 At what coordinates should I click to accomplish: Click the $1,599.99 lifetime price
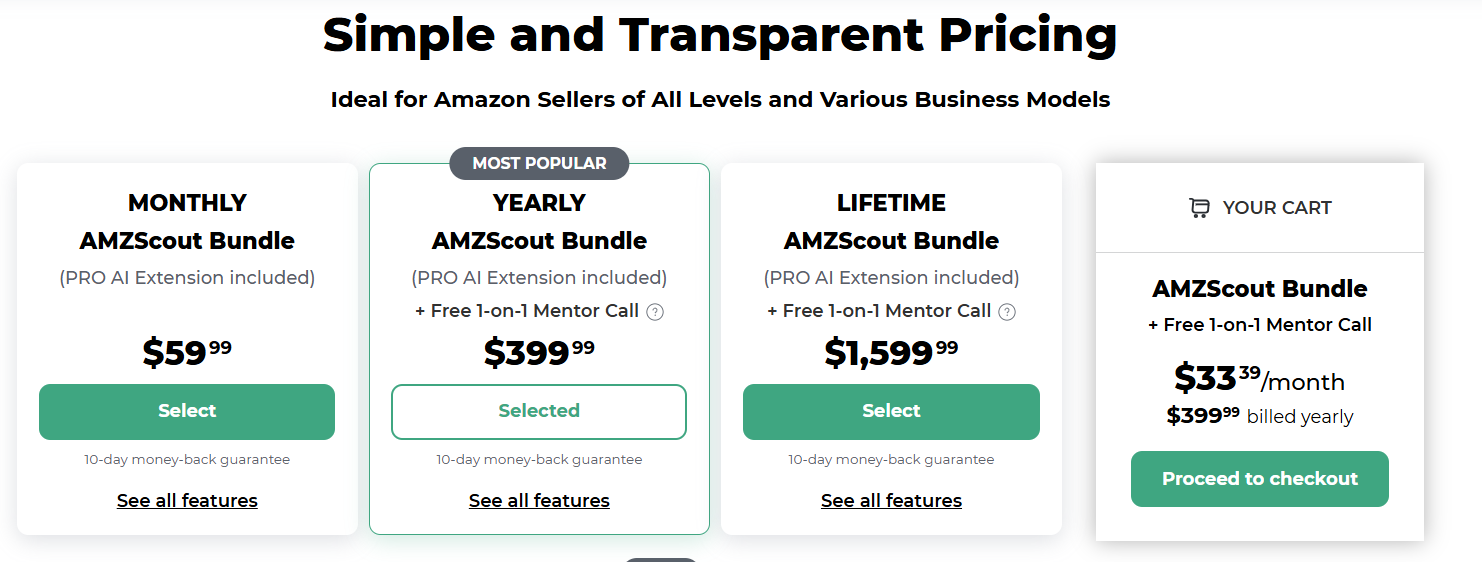click(x=891, y=352)
